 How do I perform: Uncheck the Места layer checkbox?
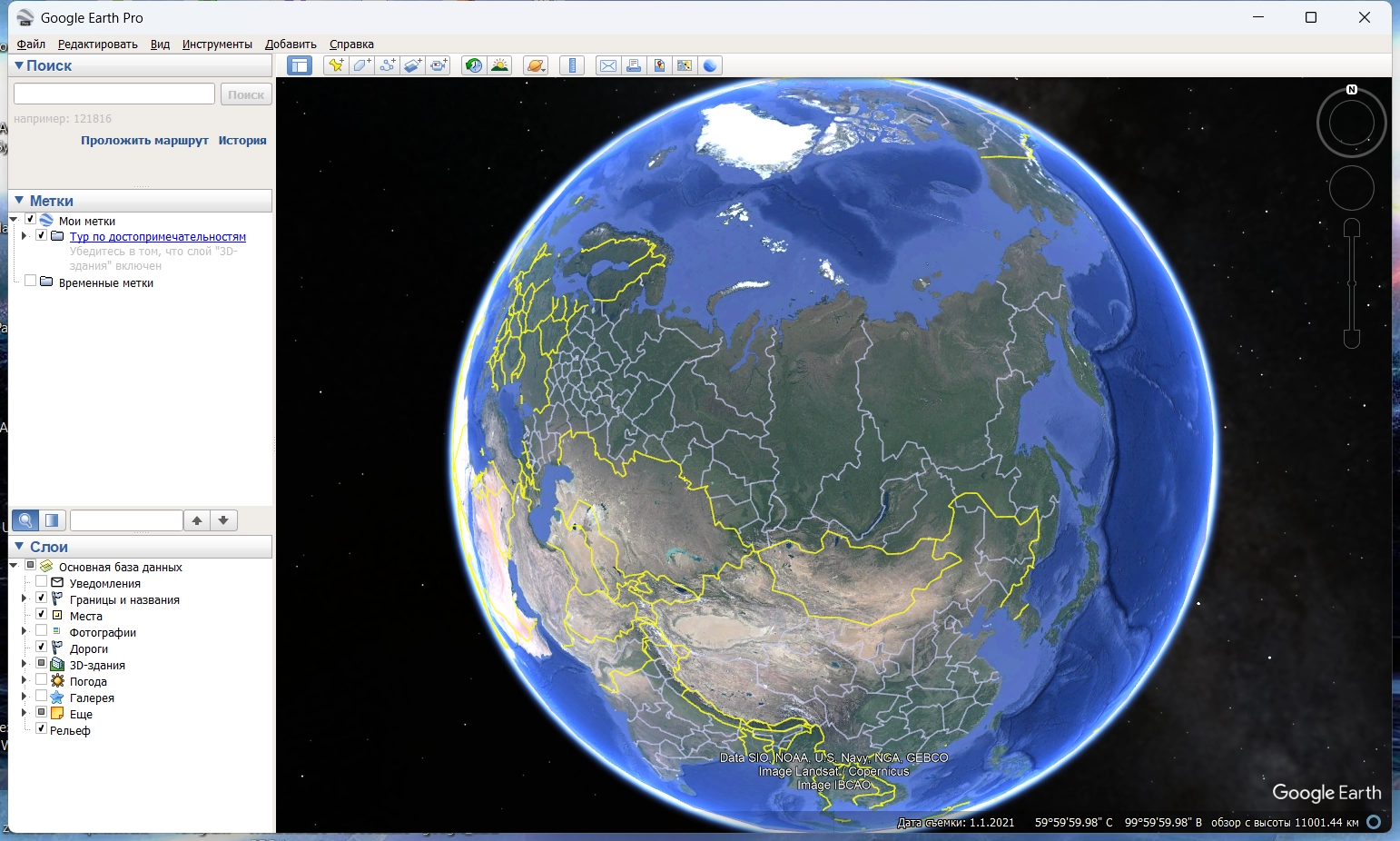41,615
